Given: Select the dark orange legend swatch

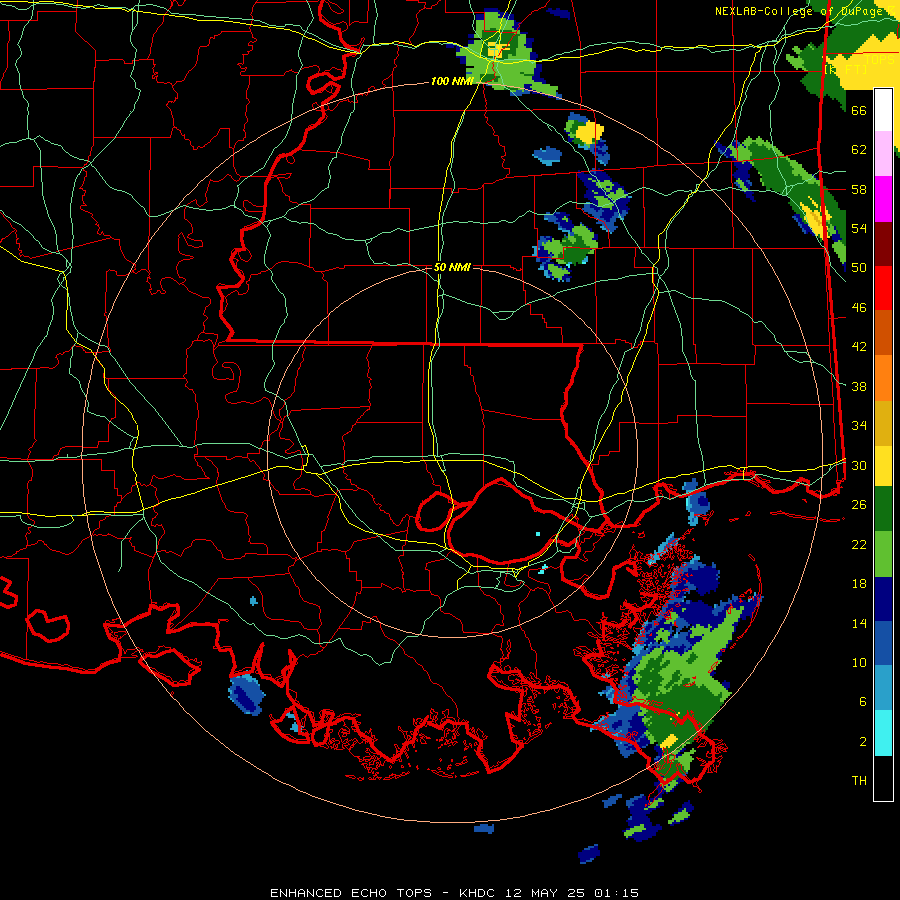Looking at the screenshot, I should [883, 332].
